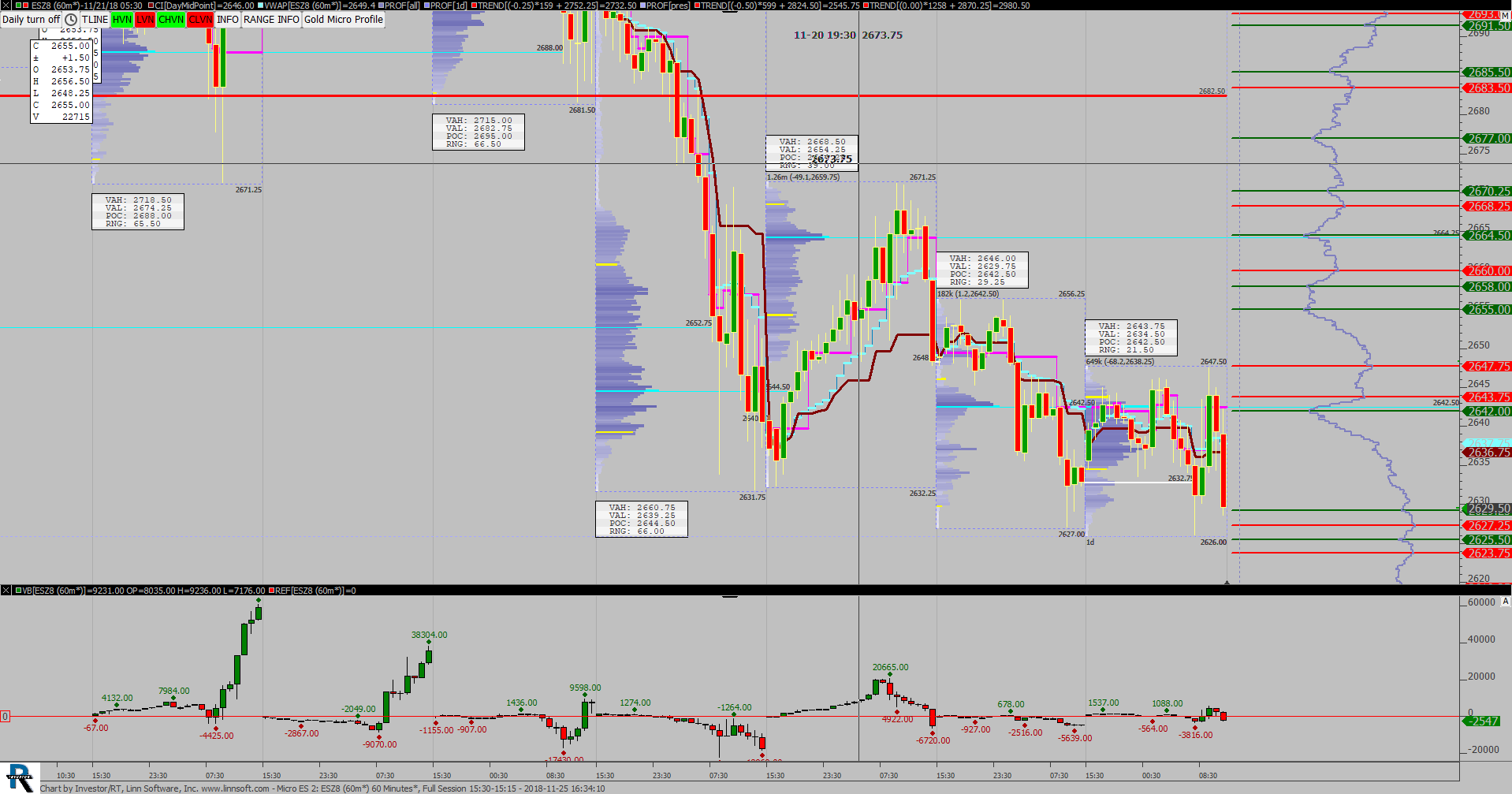The width and height of the screenshot is (1512, 794).
Task: Click the 2691.50 green price tag
Action: [x=1487, y=26]
